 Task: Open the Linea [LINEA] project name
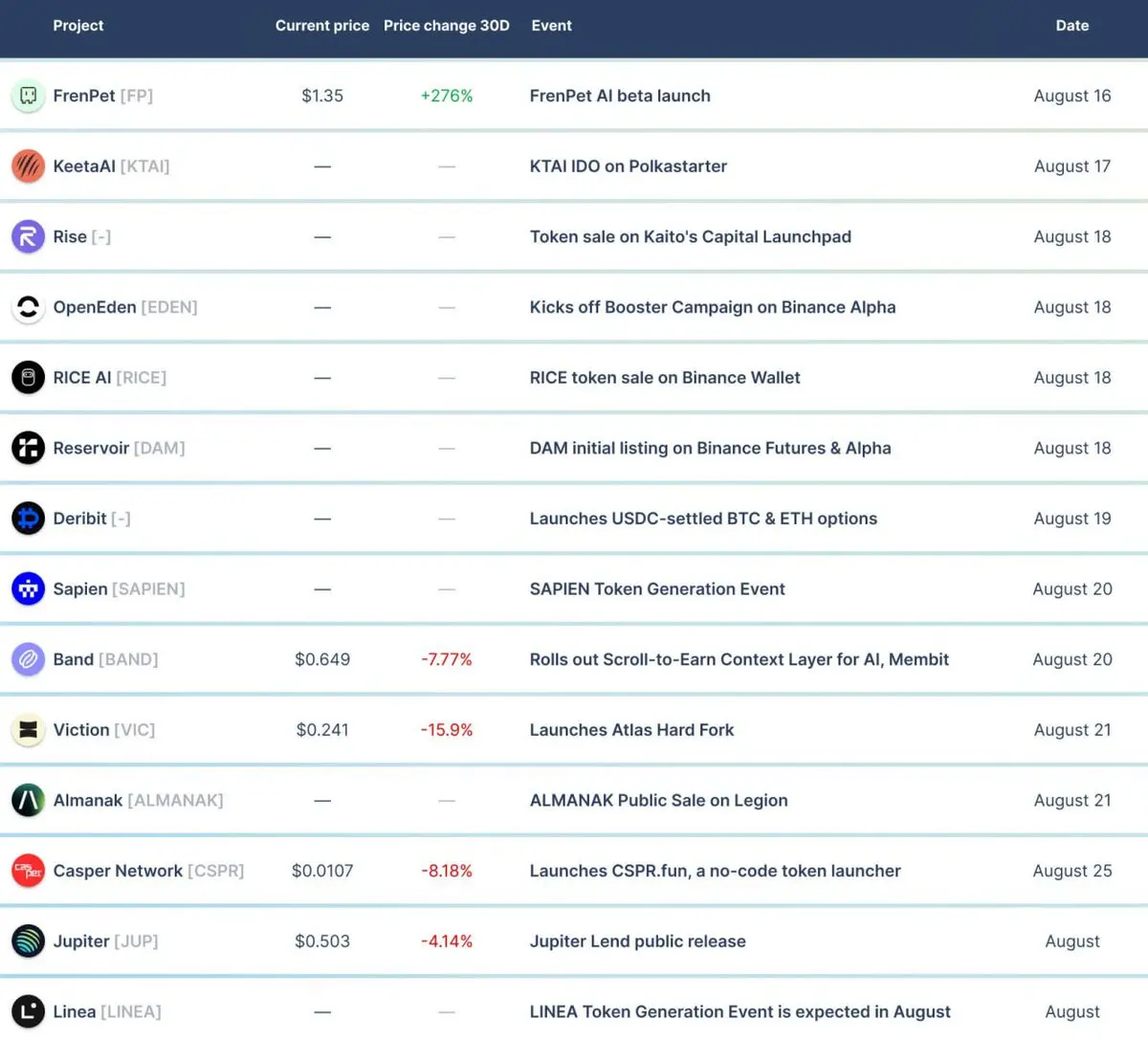107,1011
